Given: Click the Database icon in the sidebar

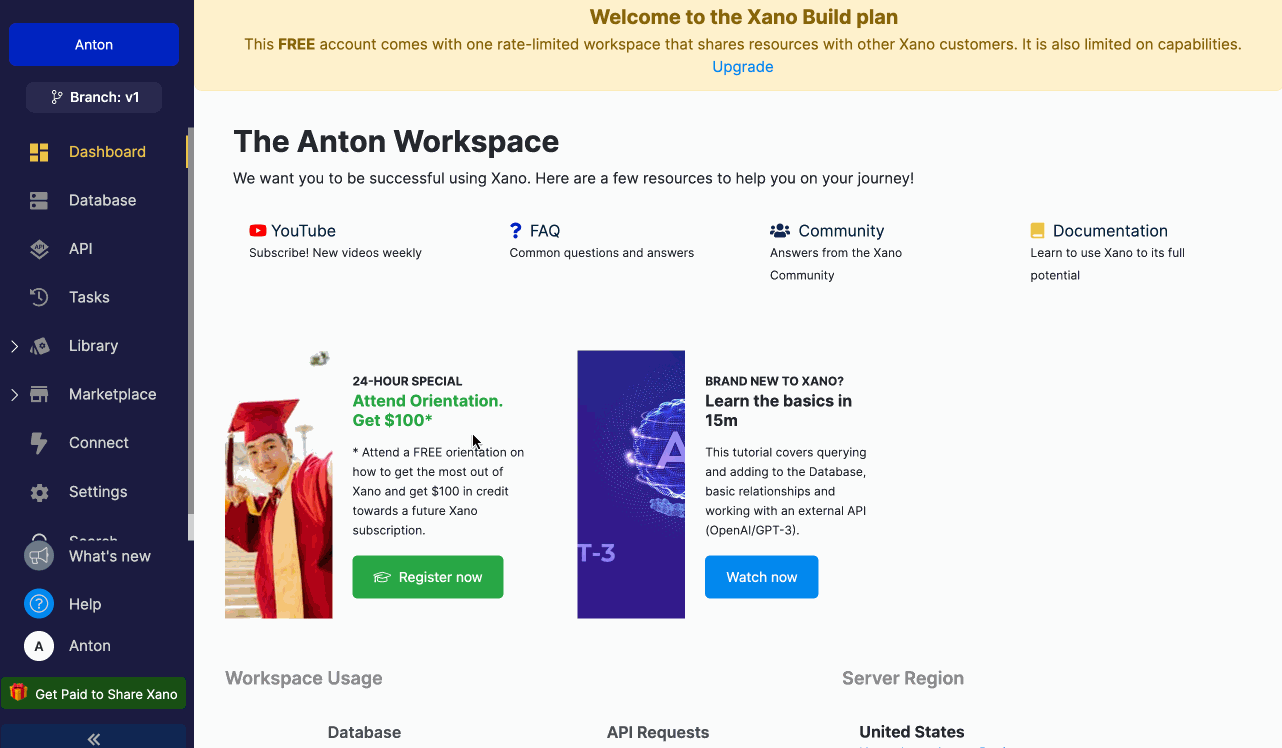Looking at the screenshot, I should (39, 201).
